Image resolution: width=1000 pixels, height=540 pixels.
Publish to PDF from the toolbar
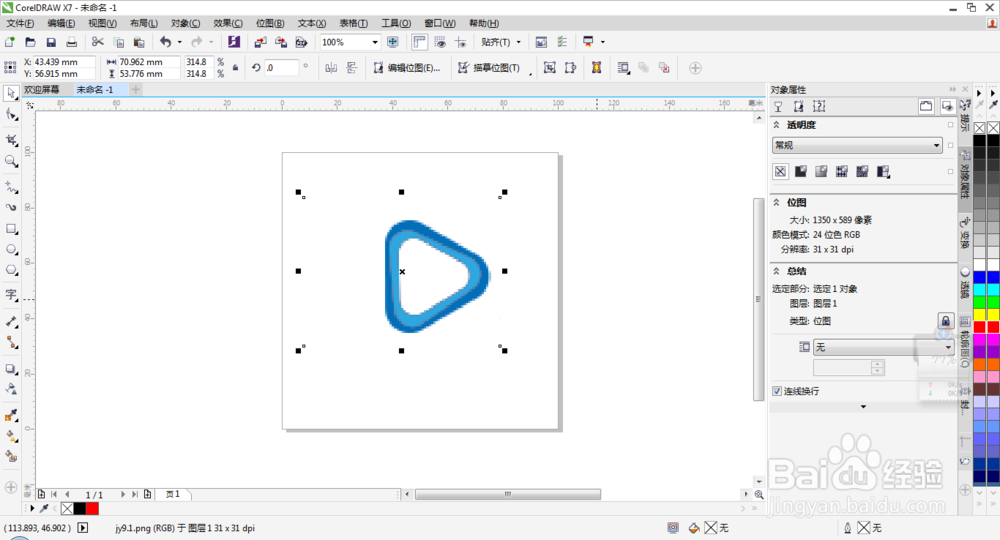click(301, 42)
